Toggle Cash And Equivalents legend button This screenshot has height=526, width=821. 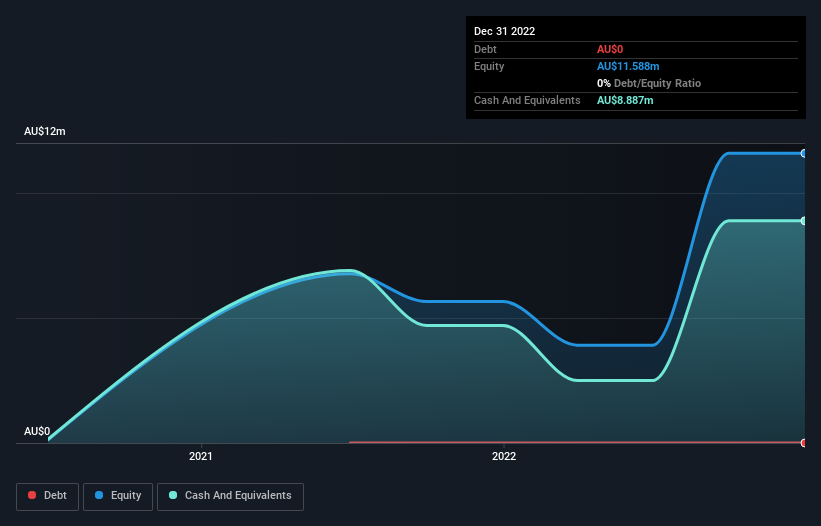click(230, 496)
